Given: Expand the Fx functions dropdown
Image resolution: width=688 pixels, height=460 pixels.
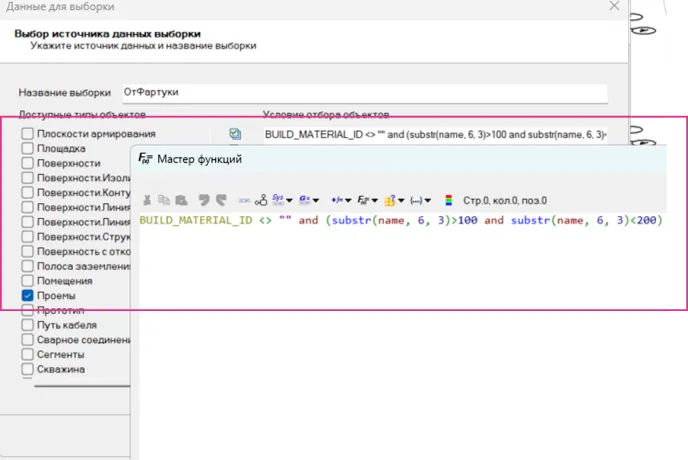Looking at the screenshot, I should (x=366, y=200).
